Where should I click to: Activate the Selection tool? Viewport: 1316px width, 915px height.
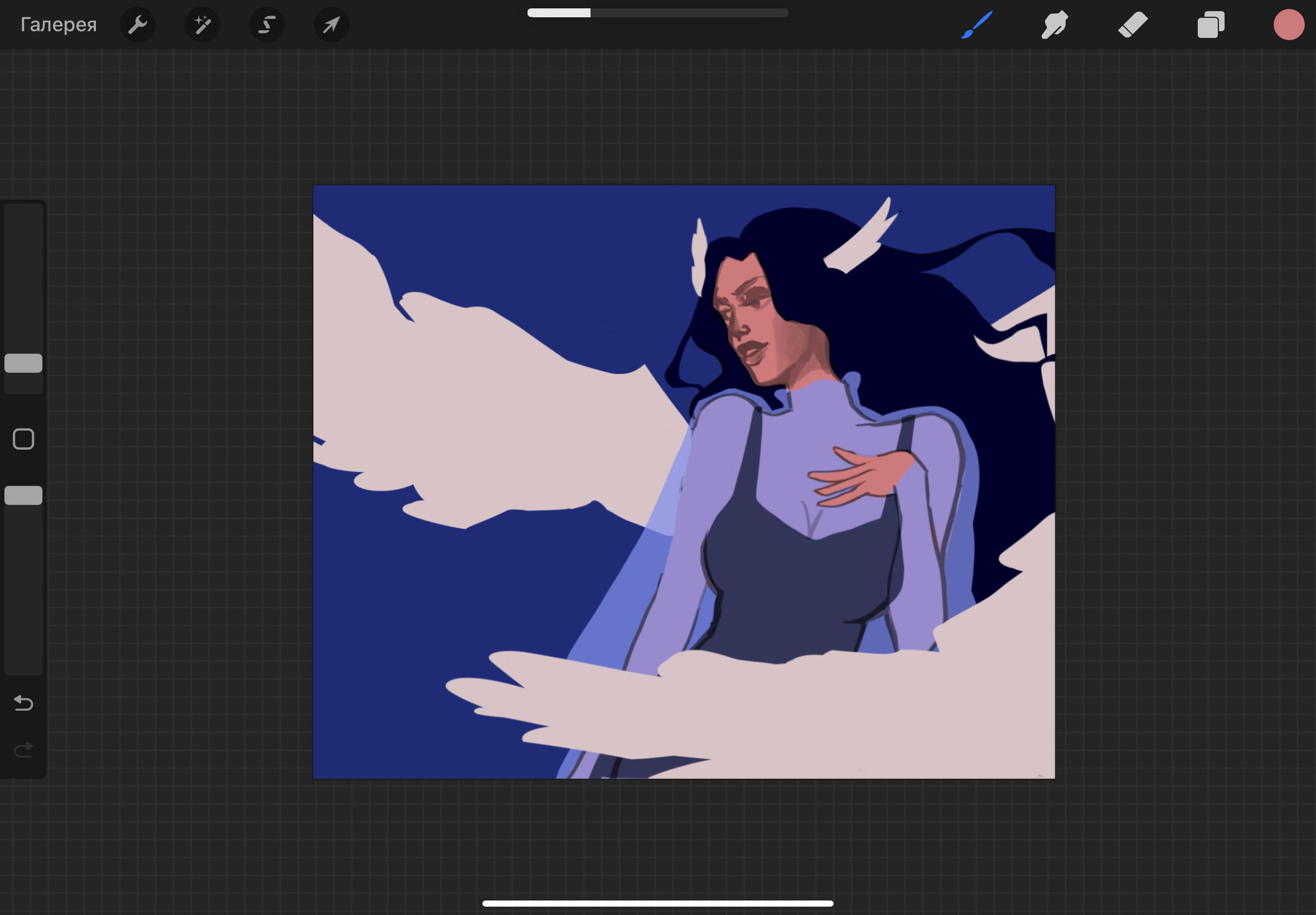click(x=267, y=25)
